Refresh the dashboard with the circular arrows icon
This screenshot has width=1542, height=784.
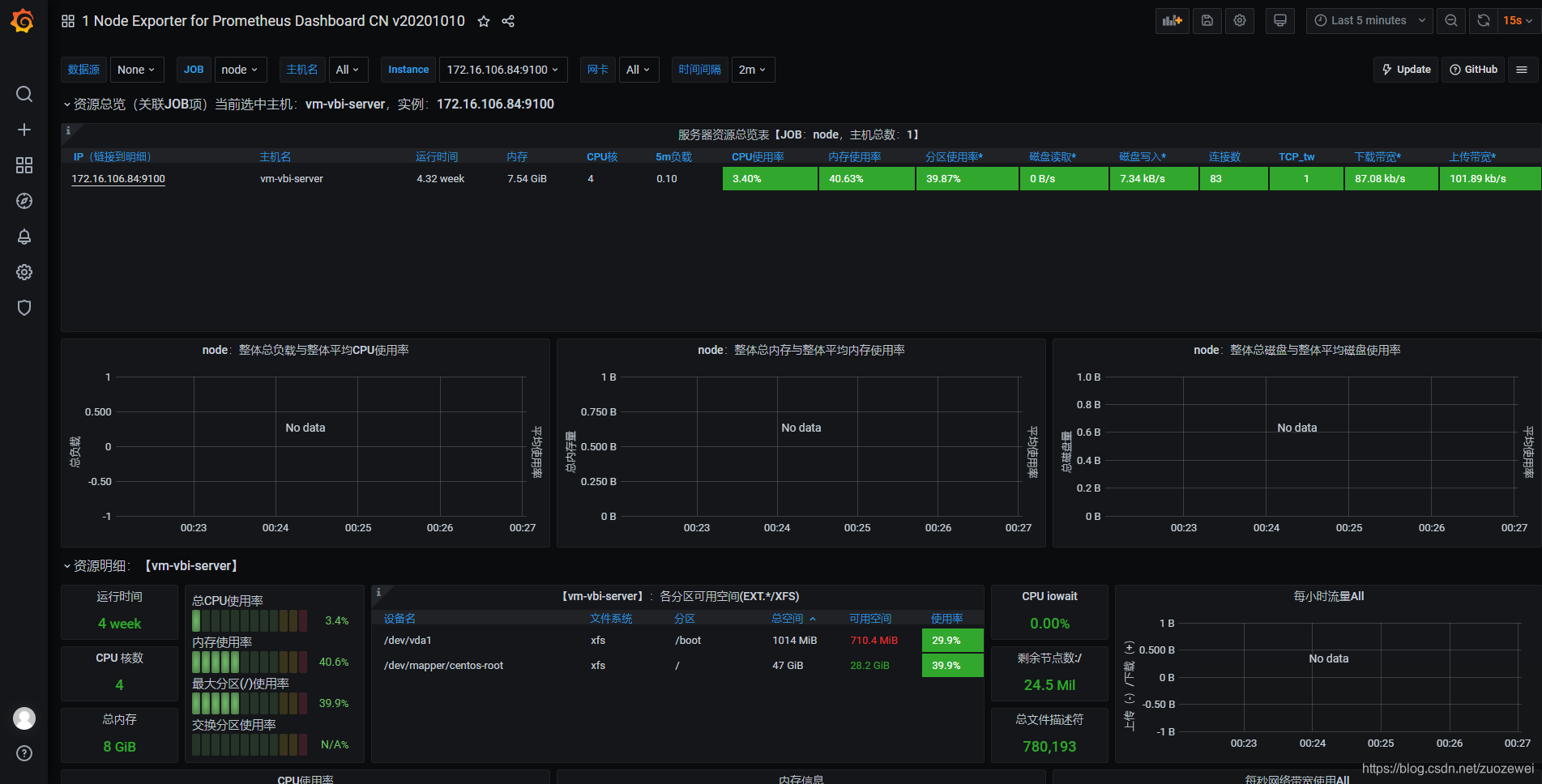pyautogui.click(x=1483, y=20)
